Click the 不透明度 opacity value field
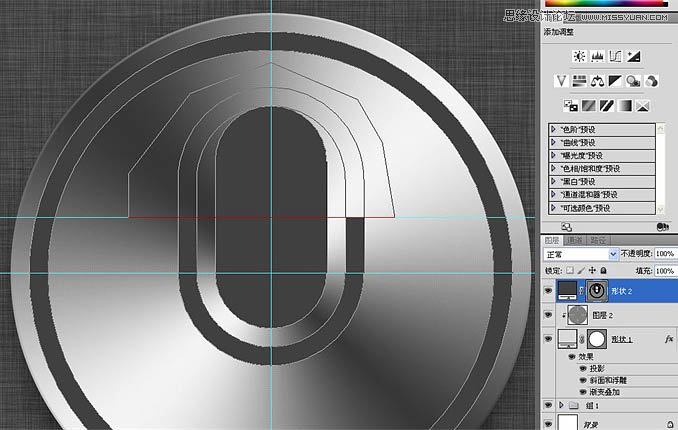Viewport: 678px width, 430px height. coord(666,254)
